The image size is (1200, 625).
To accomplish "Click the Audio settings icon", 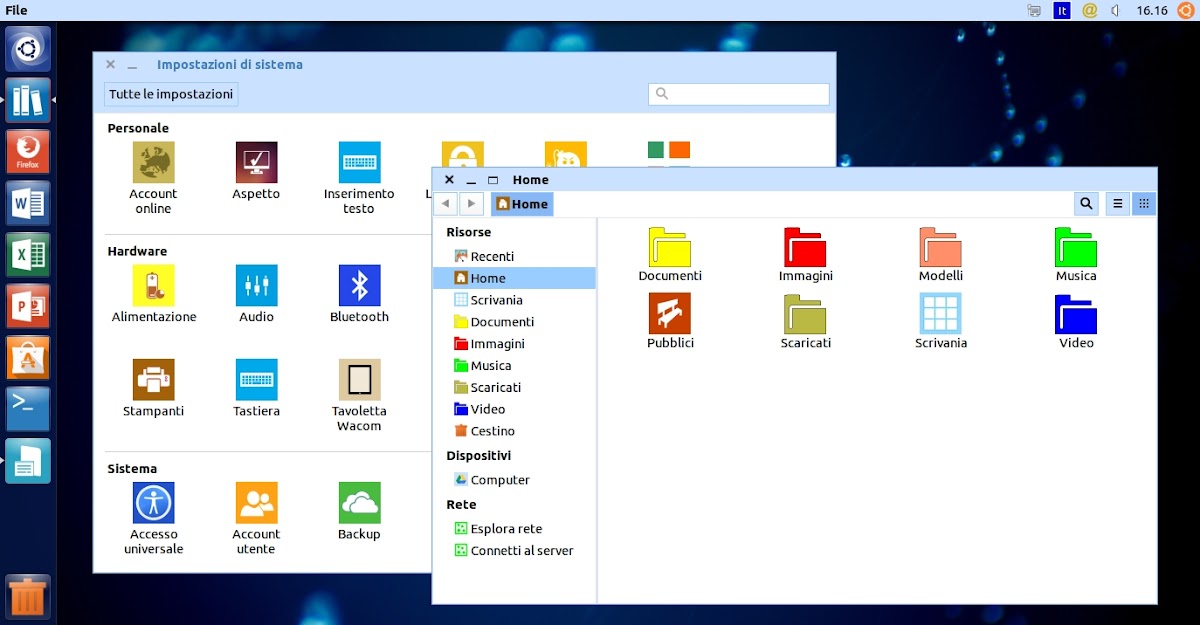I will [x=256, y=286].
